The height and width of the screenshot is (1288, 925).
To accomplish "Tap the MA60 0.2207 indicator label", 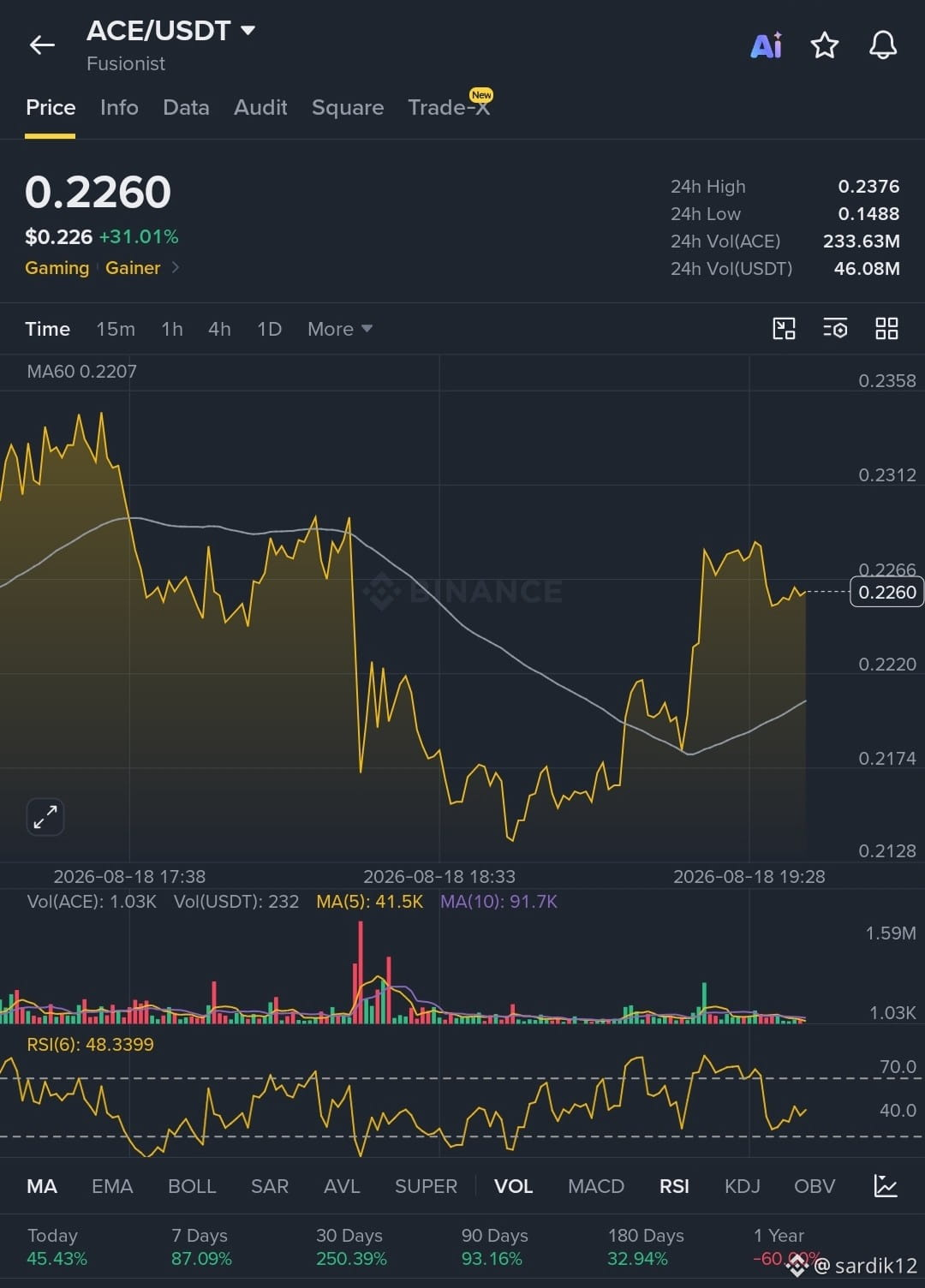I will click(82, 372).
